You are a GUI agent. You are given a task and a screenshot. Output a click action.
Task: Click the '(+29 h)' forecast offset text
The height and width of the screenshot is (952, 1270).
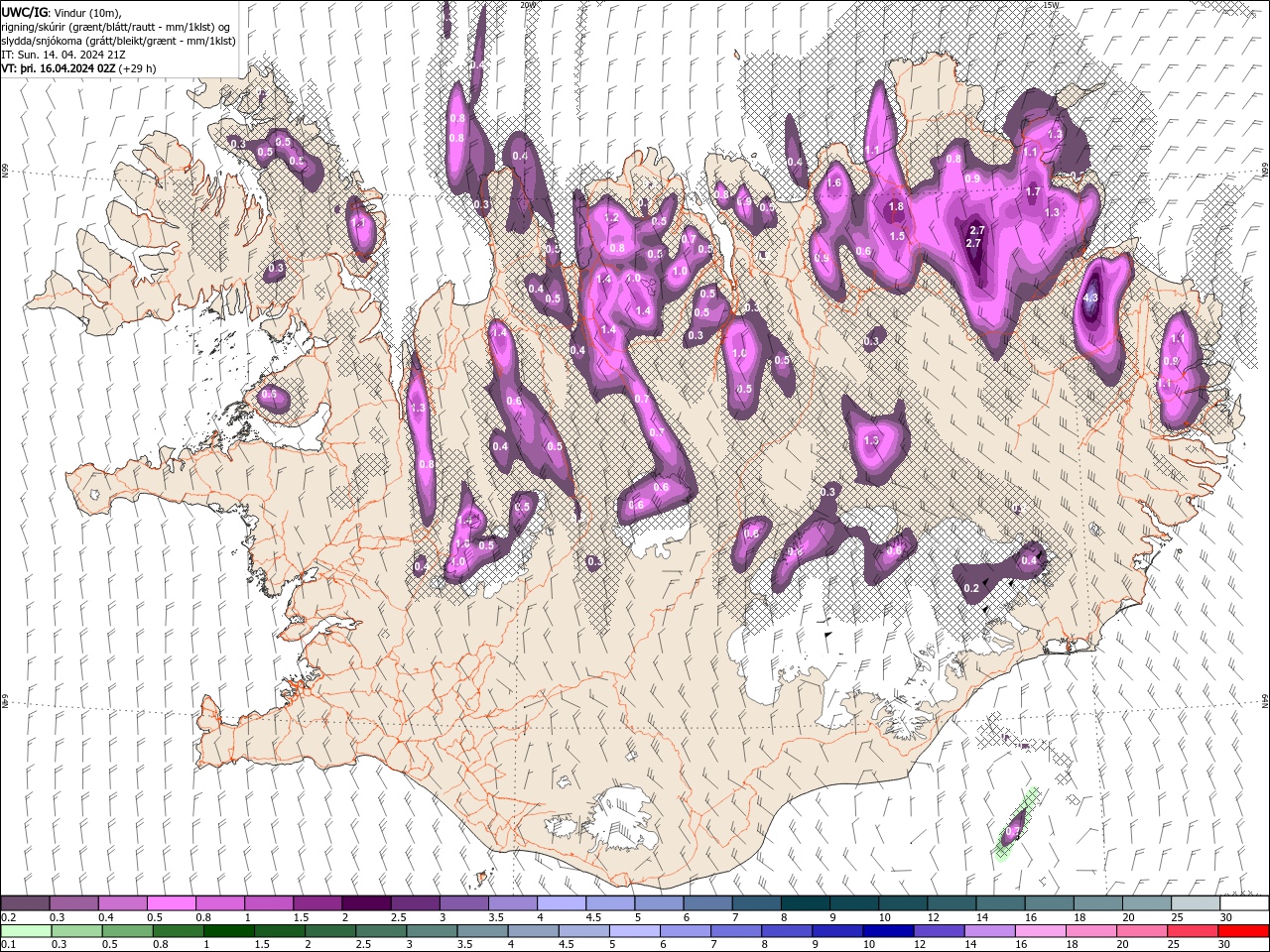(x=138, y=68)
